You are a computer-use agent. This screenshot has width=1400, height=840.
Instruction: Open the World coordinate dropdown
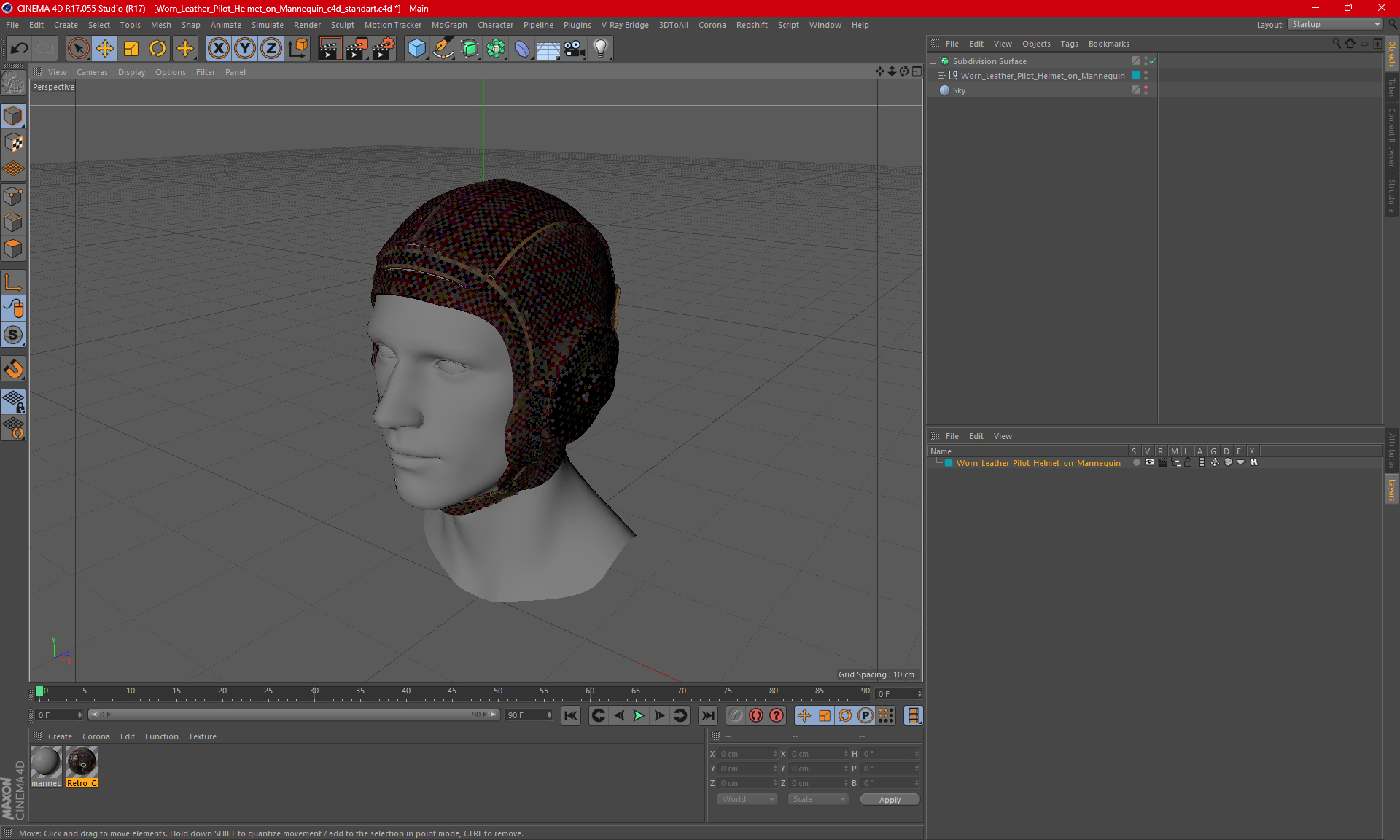747,799
